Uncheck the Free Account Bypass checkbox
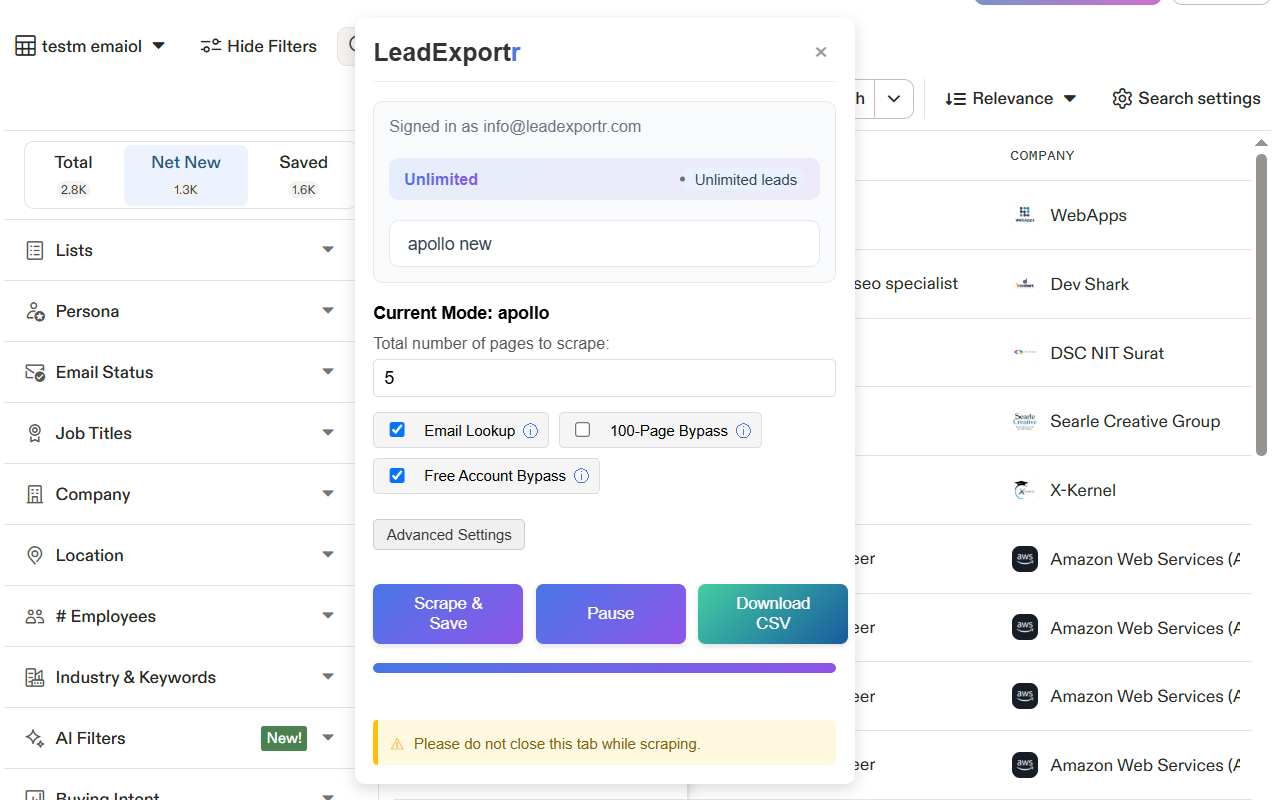The image size is (1280, 800). tap(397, 475)
